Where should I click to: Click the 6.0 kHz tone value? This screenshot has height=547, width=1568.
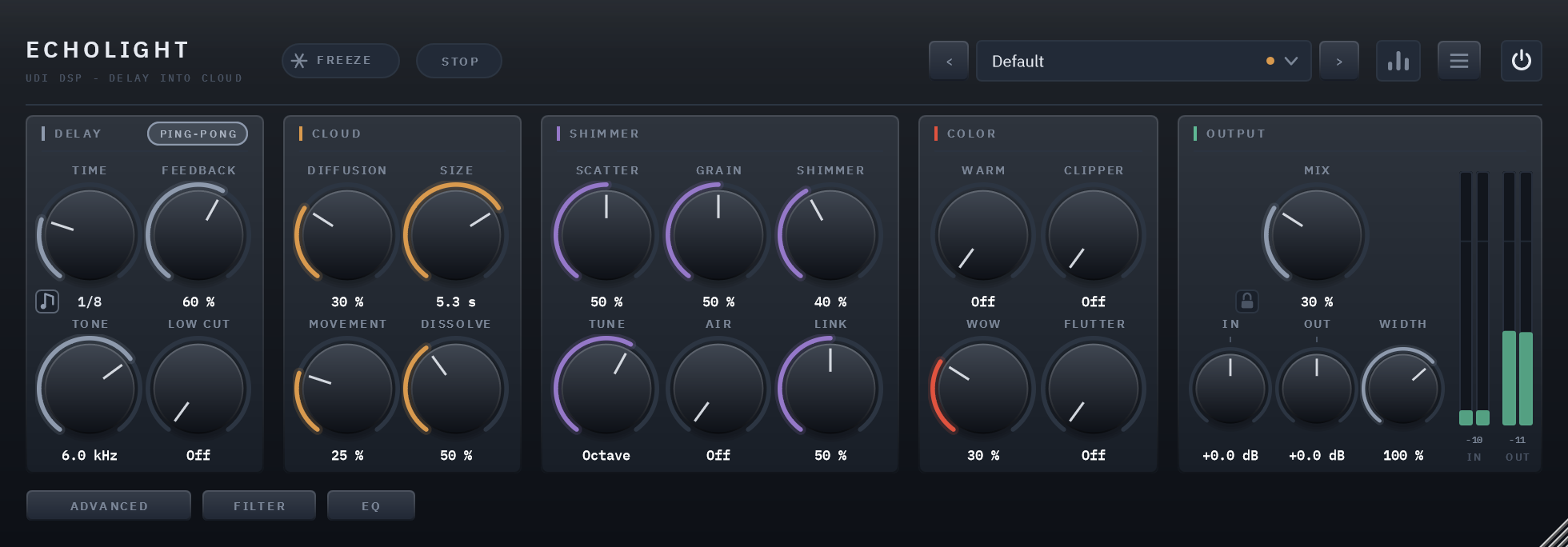[x=90, y=455]
